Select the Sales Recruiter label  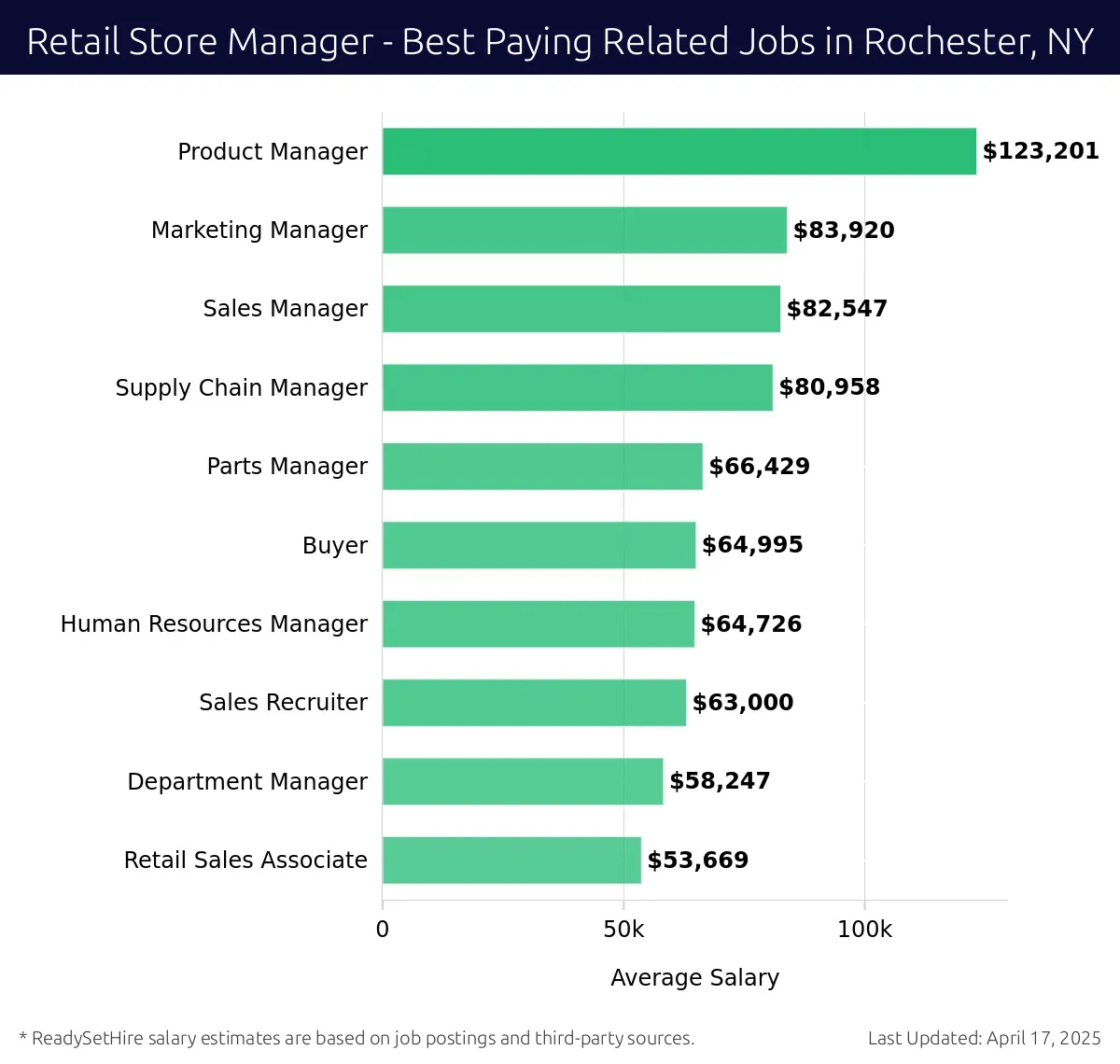[284, 702]
